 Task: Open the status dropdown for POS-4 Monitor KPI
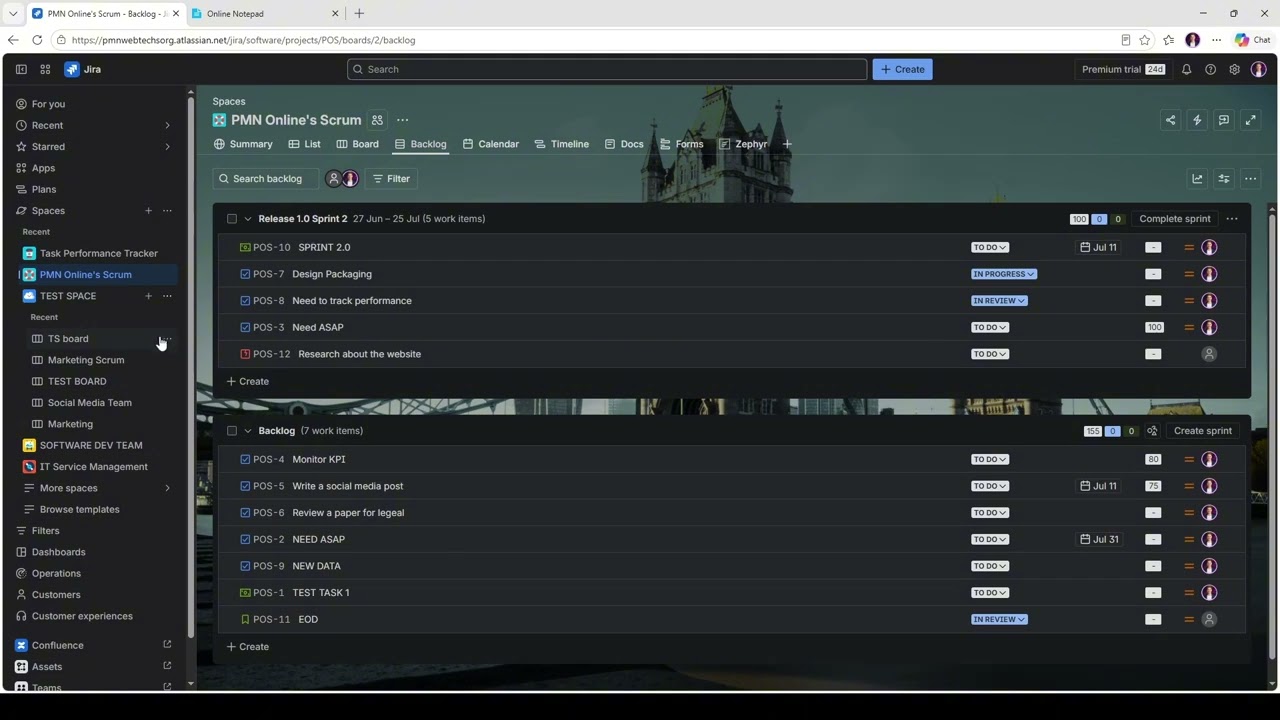[x=990, y=460]
